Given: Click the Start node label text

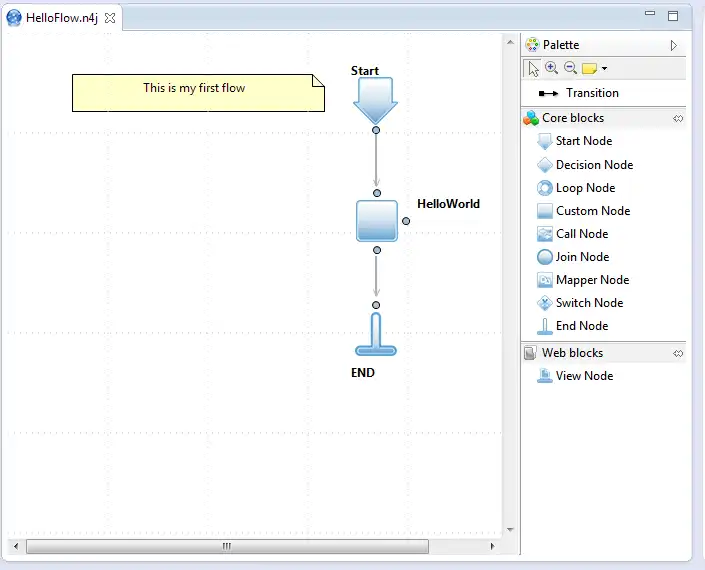Looking at the screenshot, I should pos(365,71).
